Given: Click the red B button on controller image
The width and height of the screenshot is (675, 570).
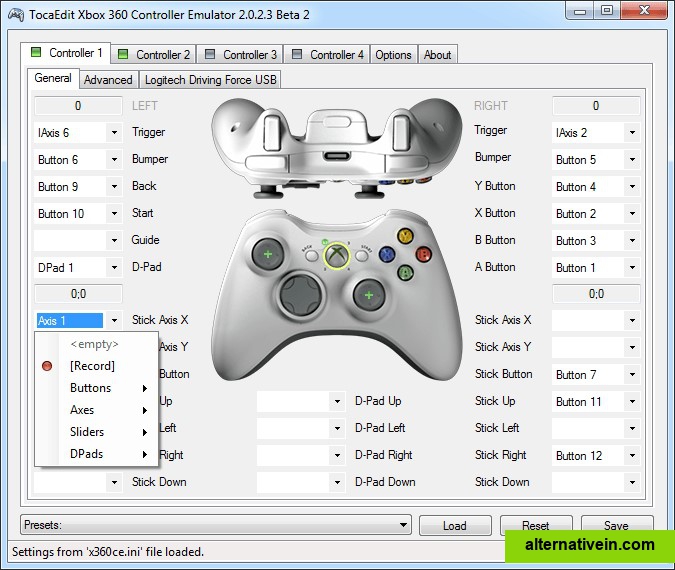Looking at the screenshot, I should point(424,254).
